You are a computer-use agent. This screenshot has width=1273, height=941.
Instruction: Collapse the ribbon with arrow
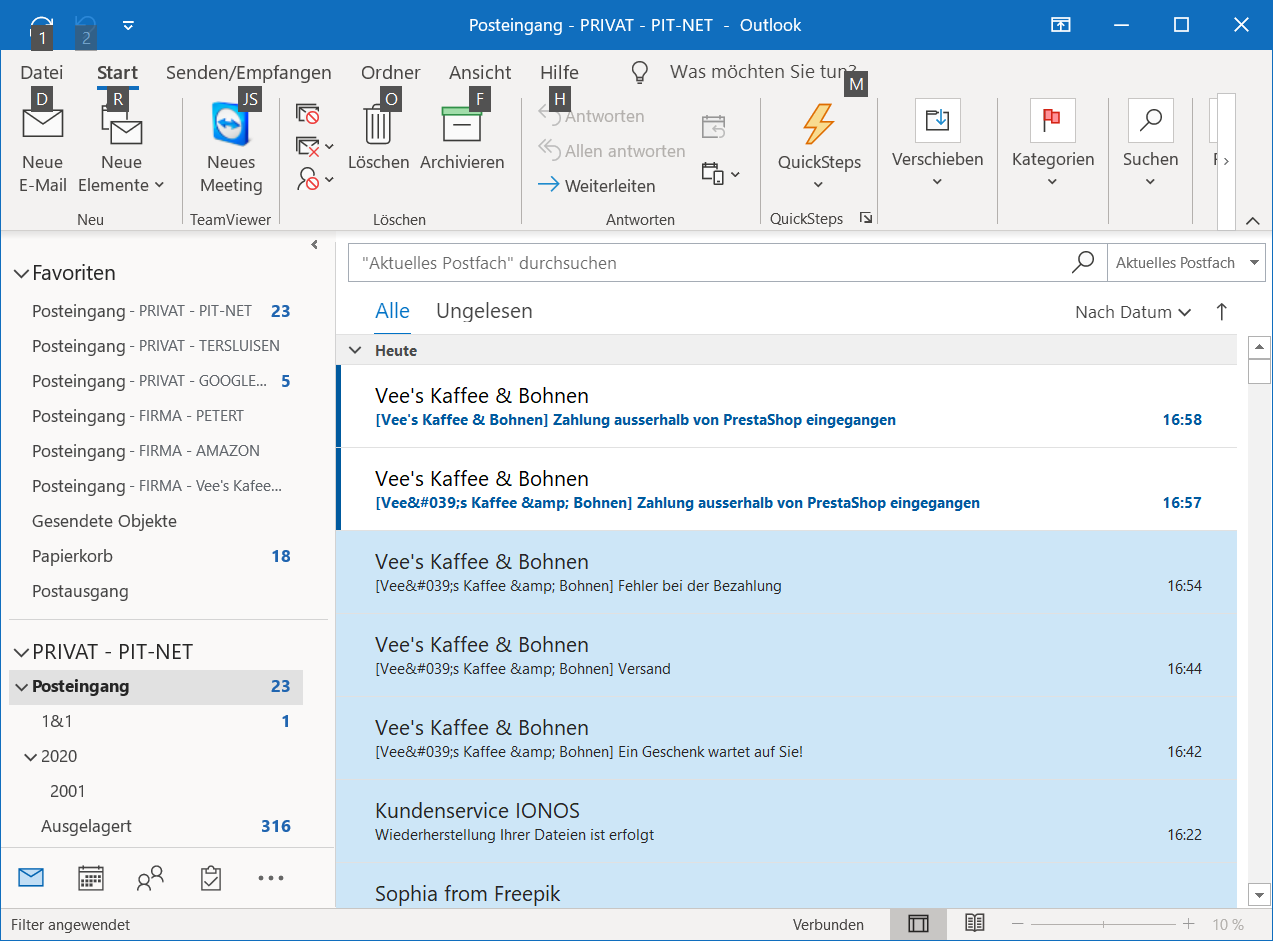[1253, 221]
